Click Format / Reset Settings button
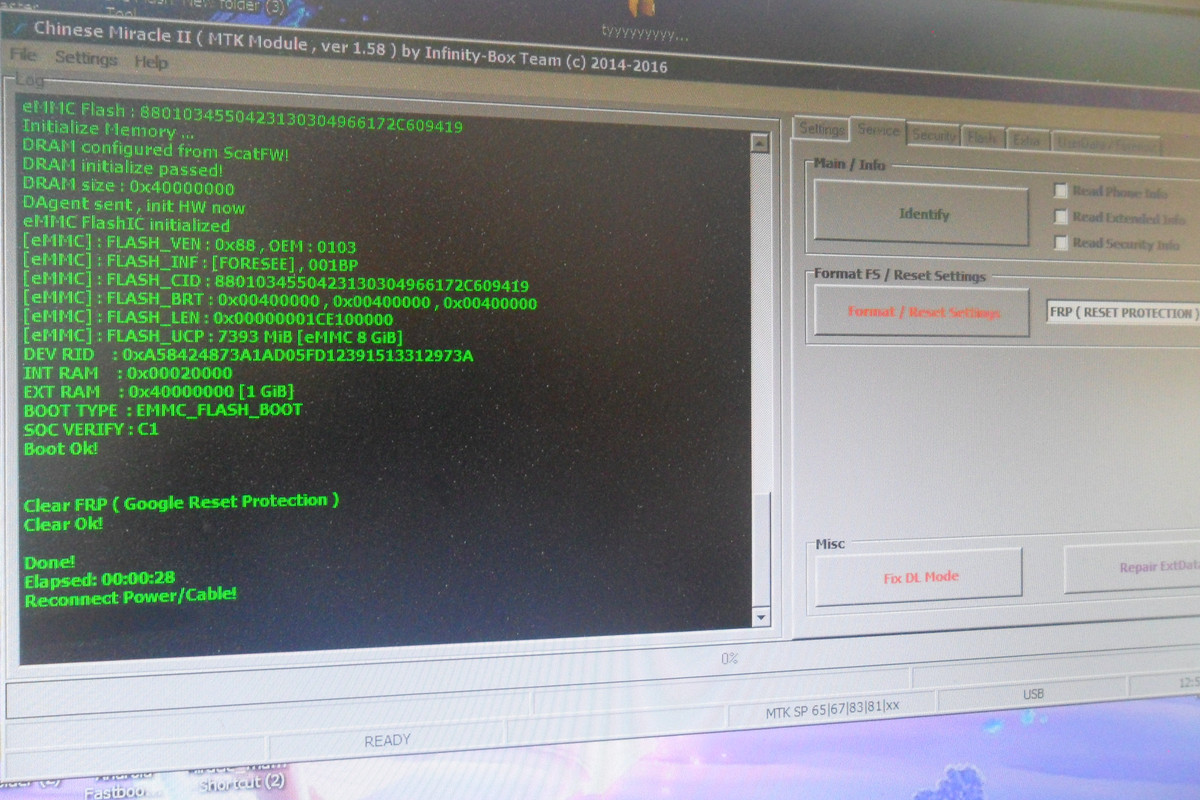The width and height of the screenshot is (1200, 800). click(x=922, y=312)
